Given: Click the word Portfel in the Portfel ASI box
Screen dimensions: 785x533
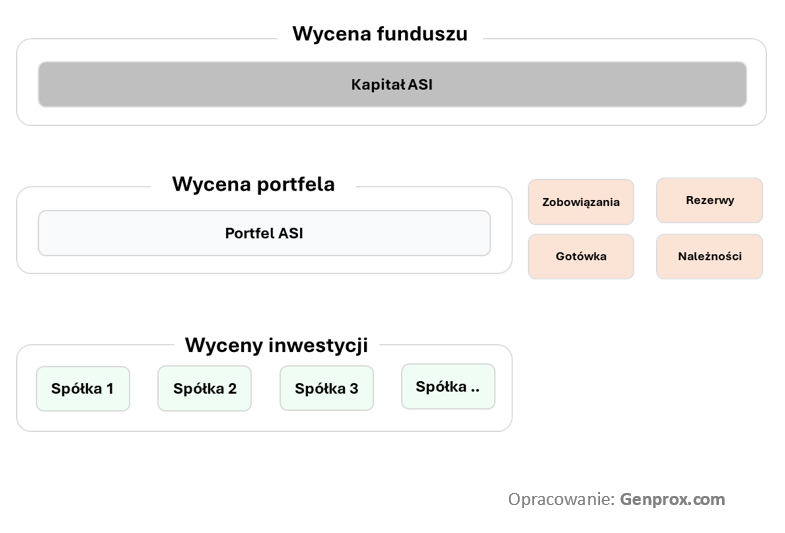Looking at the screenshot, I should coord(249,233).
